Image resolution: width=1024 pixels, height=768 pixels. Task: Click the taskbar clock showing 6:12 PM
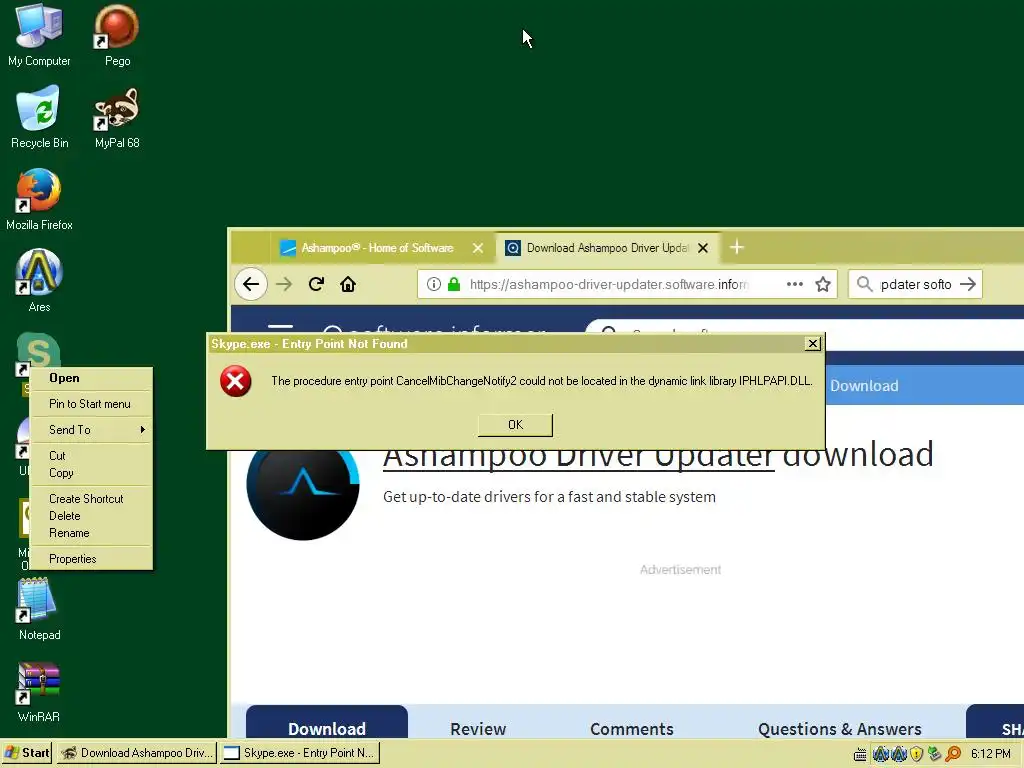tap(990, 754)
